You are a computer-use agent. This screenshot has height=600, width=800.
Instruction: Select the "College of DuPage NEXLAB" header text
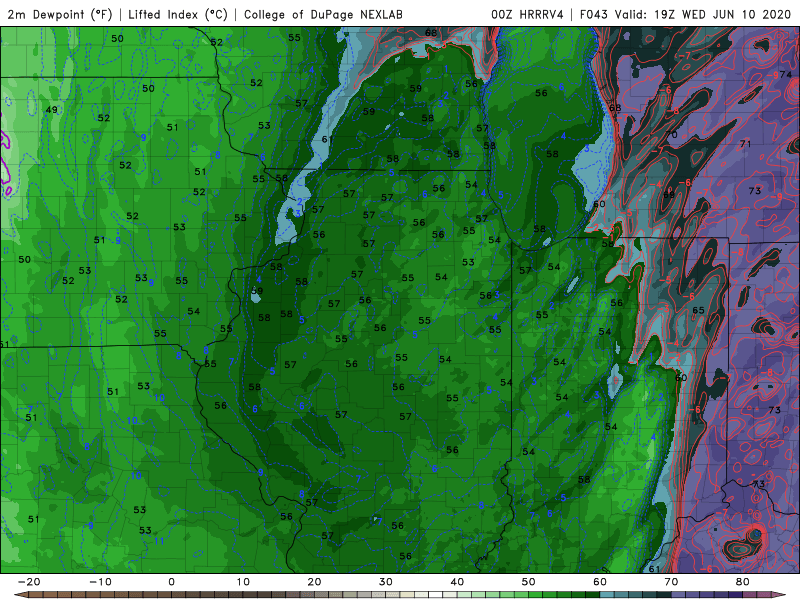tap(323, 14)
